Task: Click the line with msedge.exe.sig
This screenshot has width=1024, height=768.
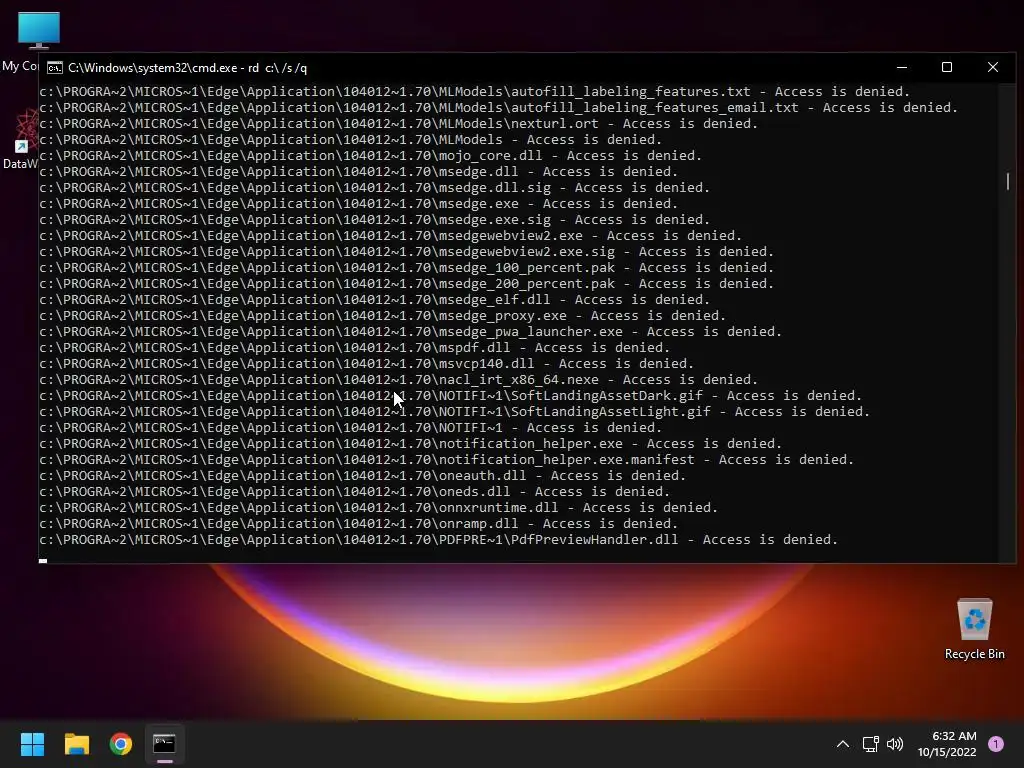Action: tap(374, 219)
